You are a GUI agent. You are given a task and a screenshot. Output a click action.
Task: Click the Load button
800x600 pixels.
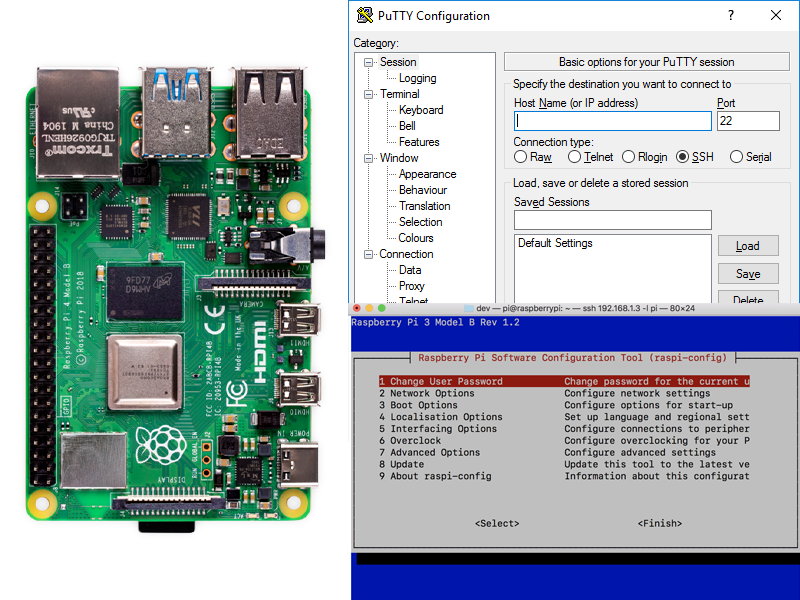748,246
